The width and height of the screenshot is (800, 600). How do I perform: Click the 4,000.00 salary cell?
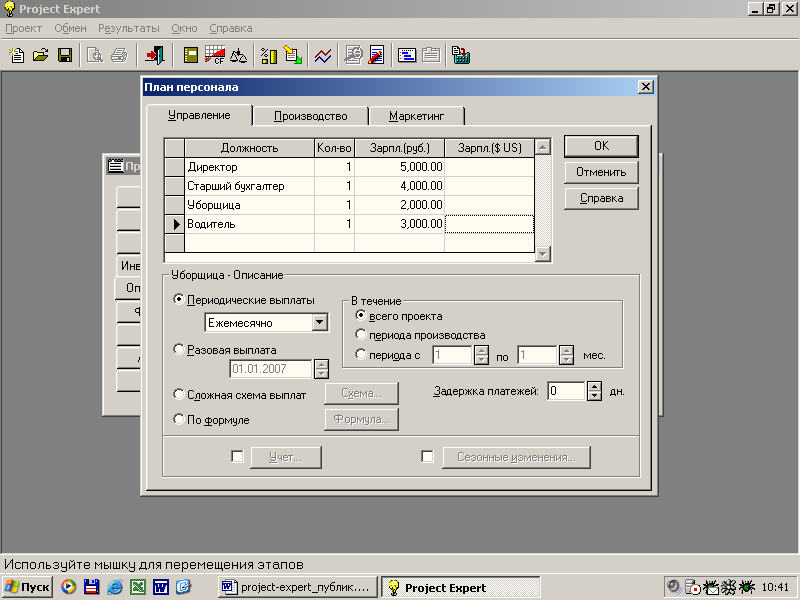tap(399, 186)
